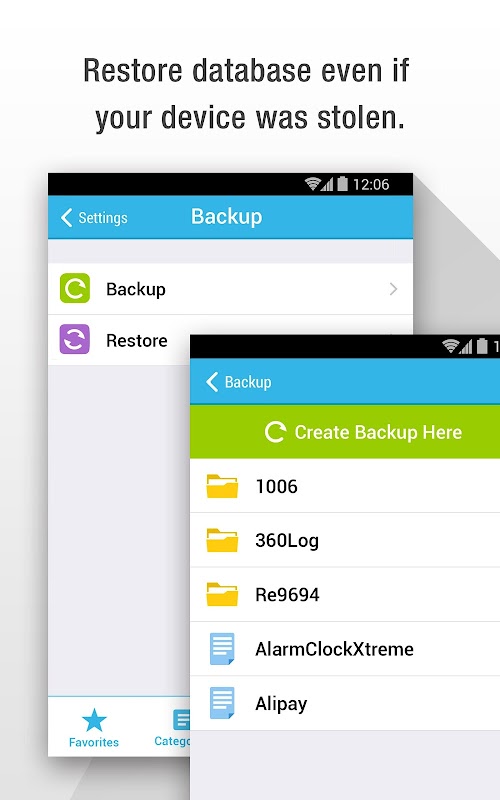
Task: Tap the purple Restore icon
Action: coord(74,339)
